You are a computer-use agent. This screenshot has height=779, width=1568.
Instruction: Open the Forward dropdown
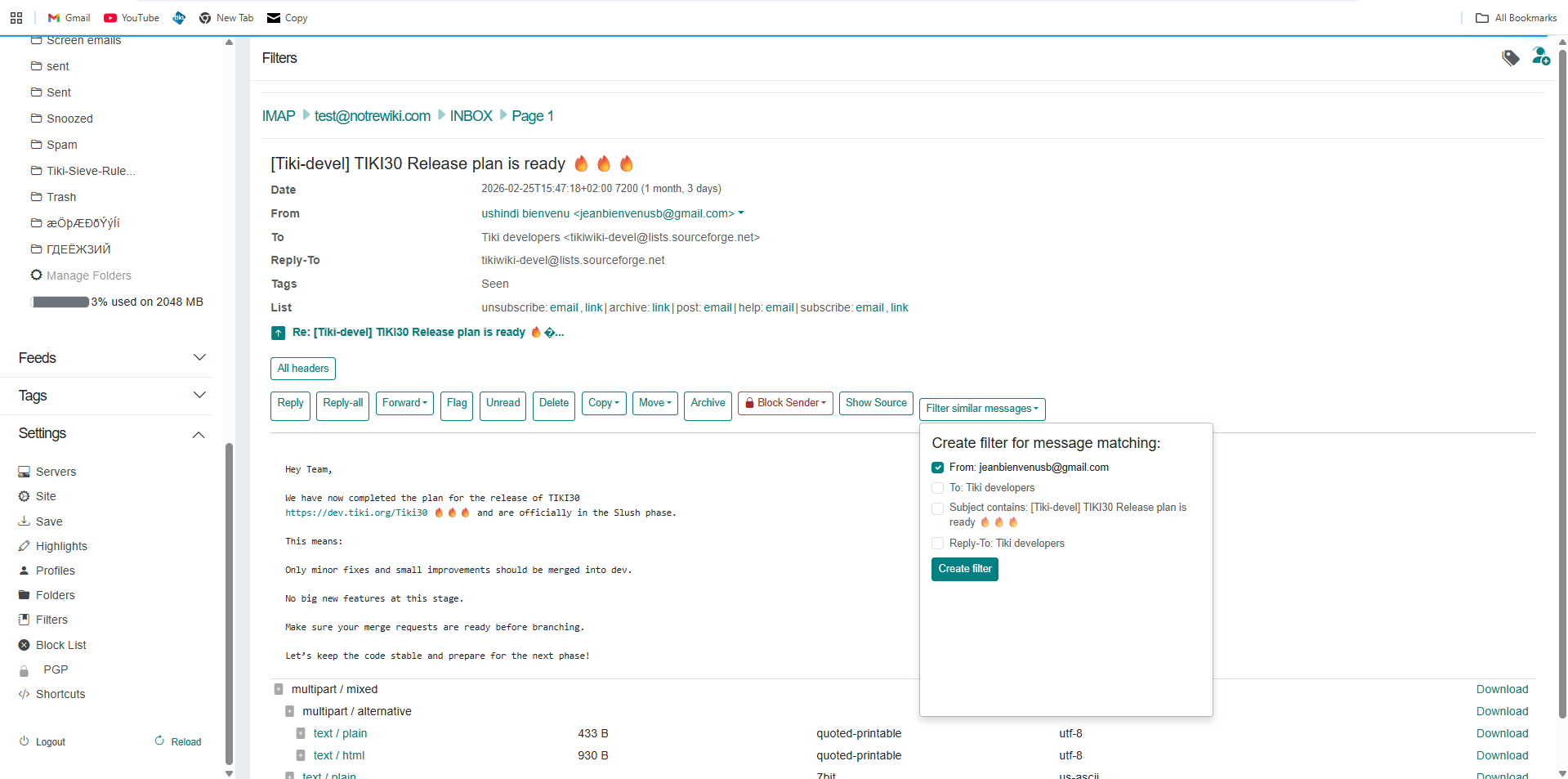point(404,403)
